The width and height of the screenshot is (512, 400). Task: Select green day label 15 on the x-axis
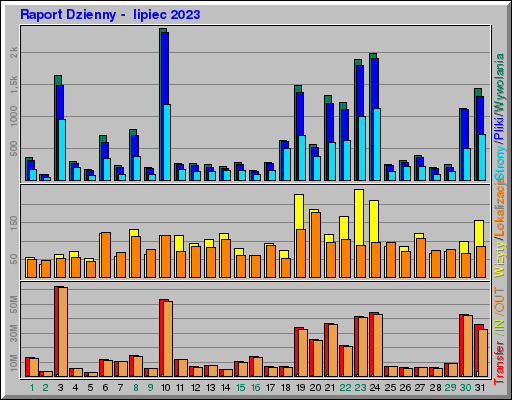[x=240, y=388]
